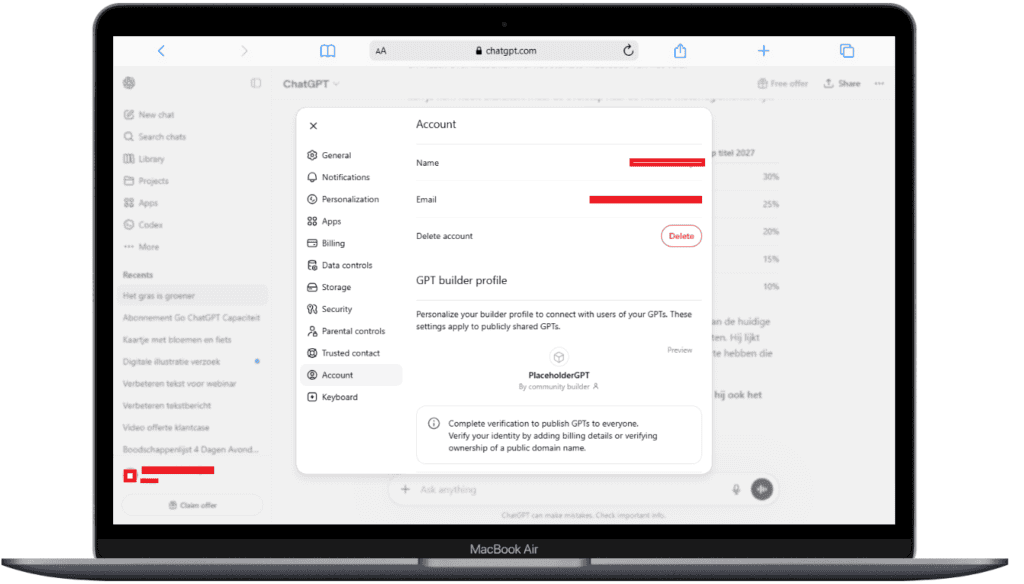Open the conversation options ellipsis menu
This screenshot has height=584, width=1024.
pyautogui.click(x=880, y=84)
